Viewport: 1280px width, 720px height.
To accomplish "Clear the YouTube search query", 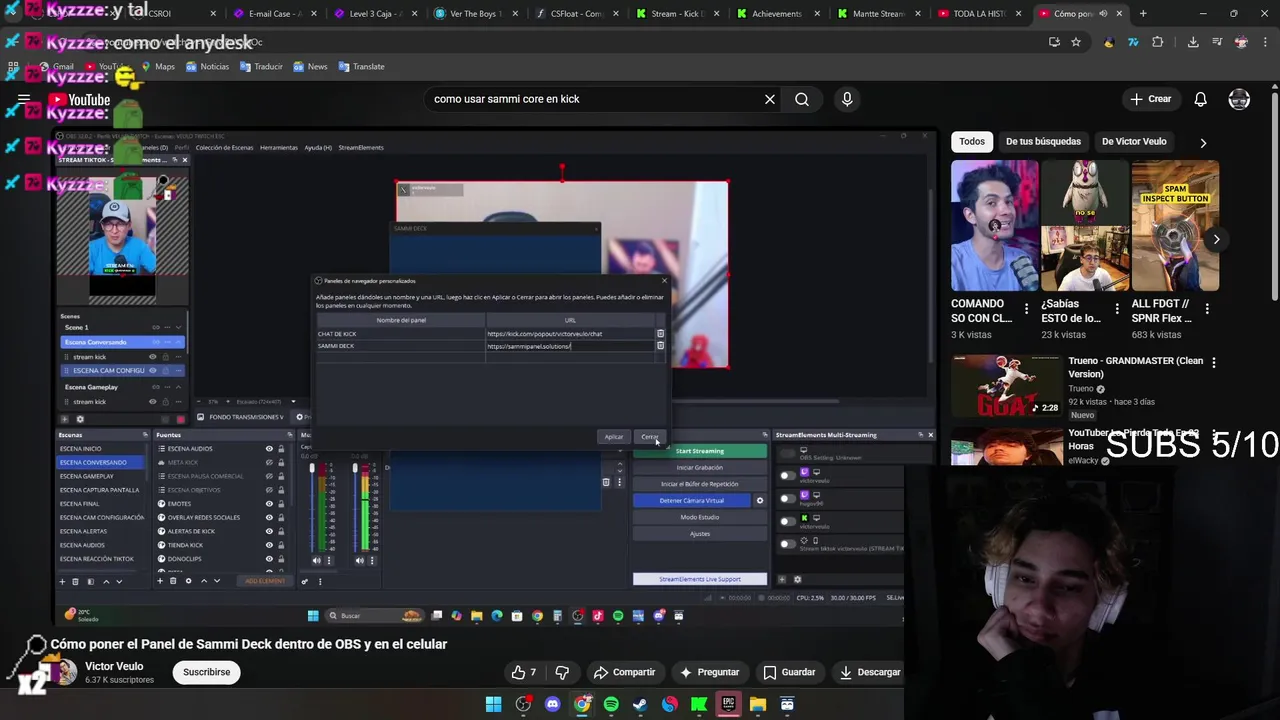I will pyautogui.click(x=770, y=99).
